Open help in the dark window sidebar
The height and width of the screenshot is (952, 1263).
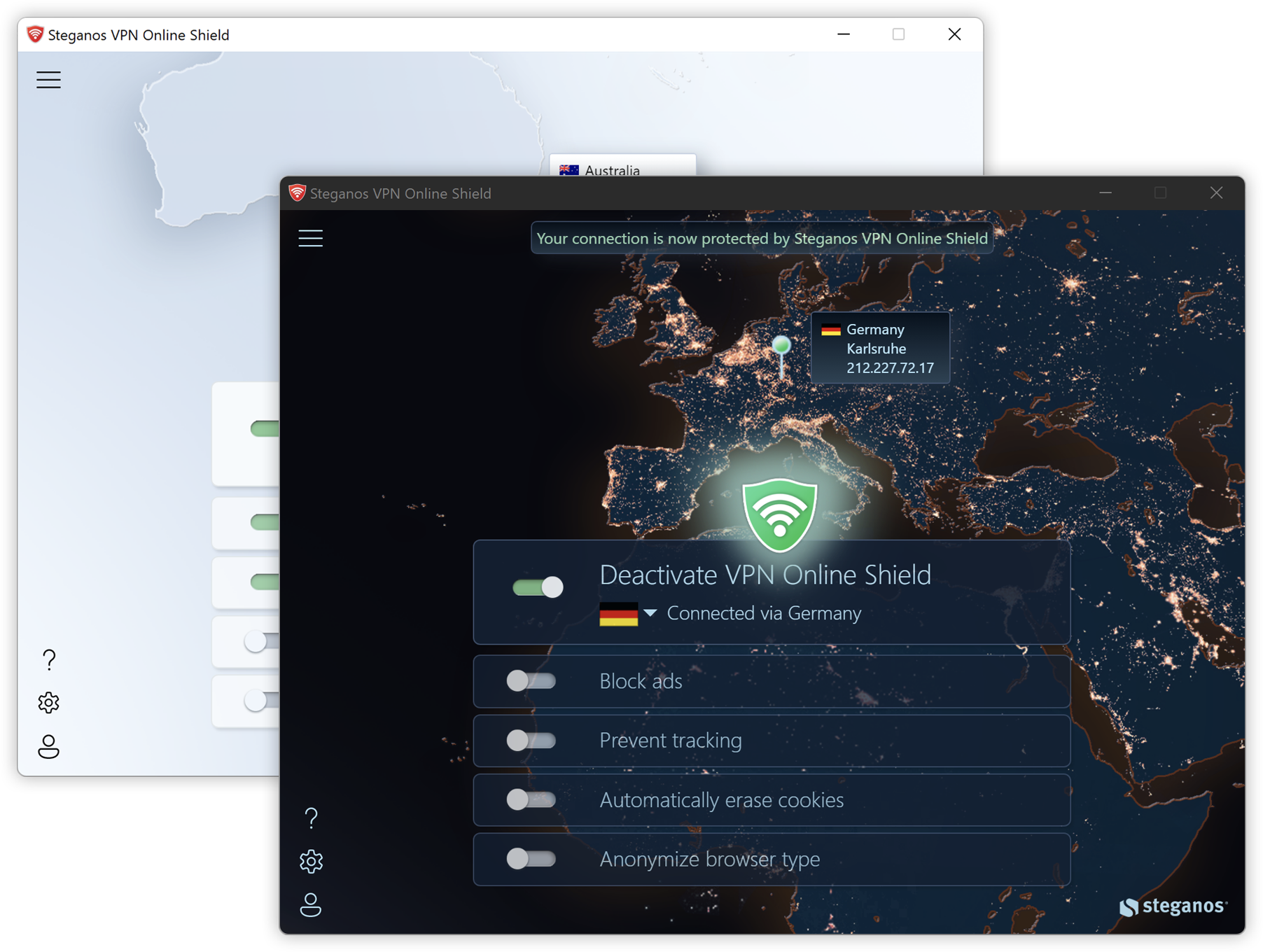pos(312,818)
